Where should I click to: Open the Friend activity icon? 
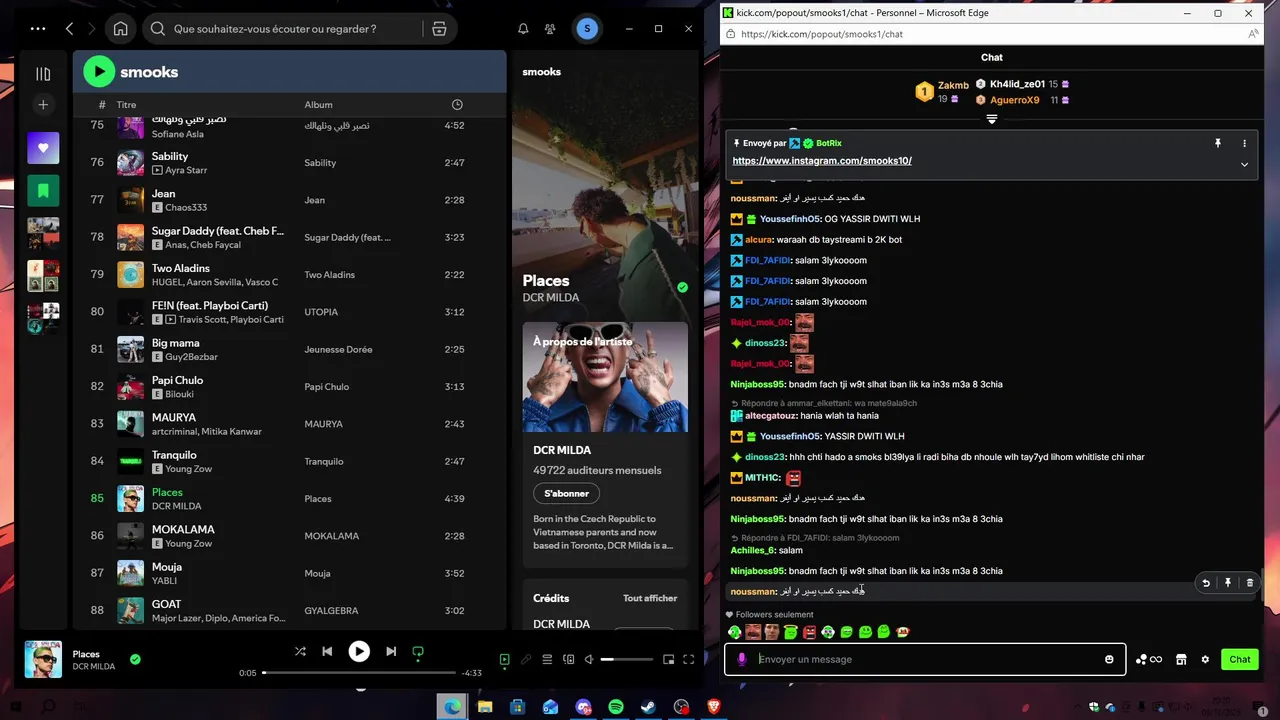pos(550,29)
